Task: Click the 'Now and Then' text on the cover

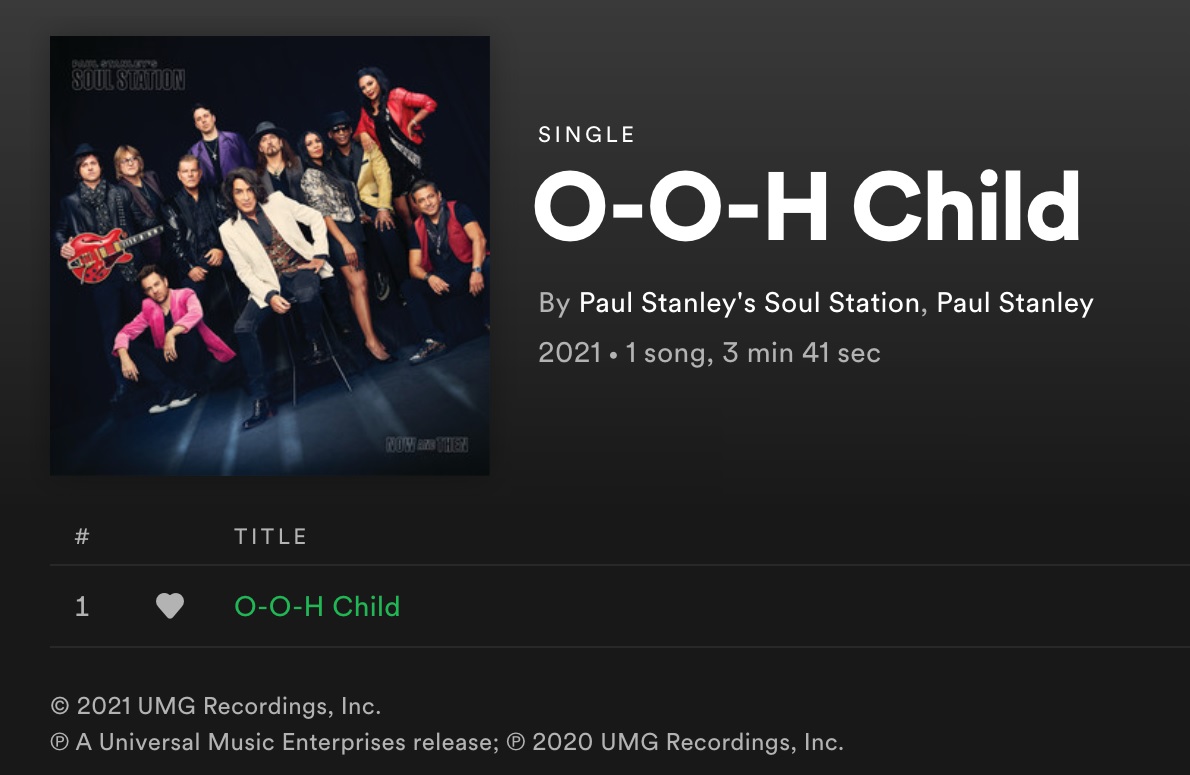Action: [x=428, y=443]
